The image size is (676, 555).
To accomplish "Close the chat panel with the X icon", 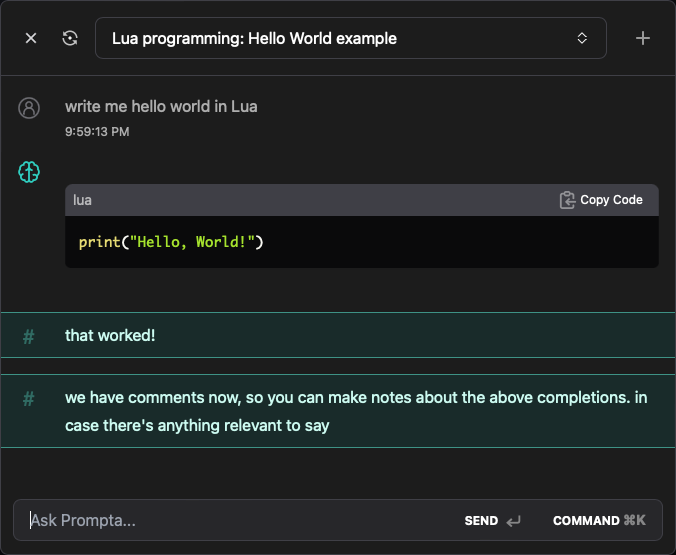I will tap(31, 38).
